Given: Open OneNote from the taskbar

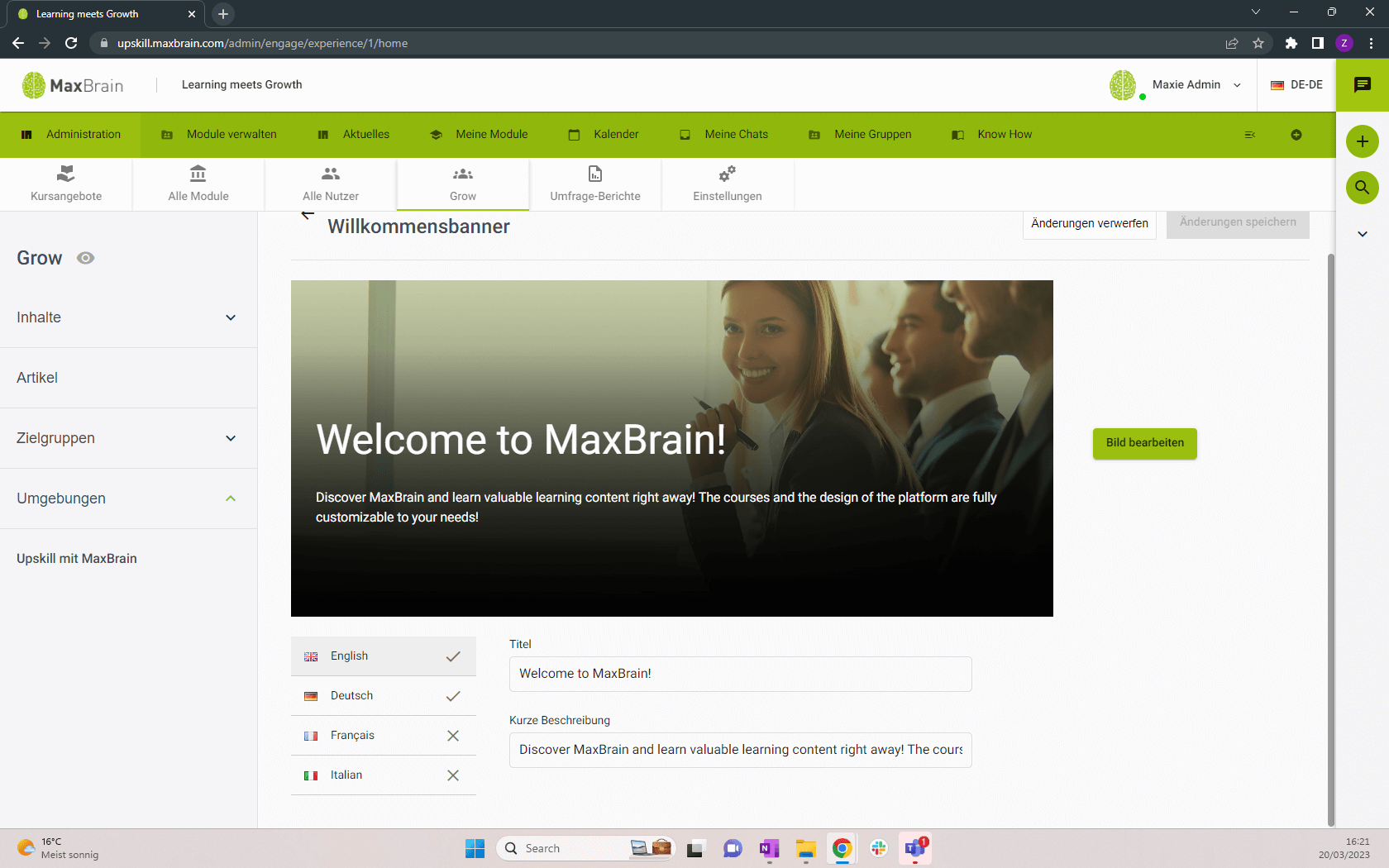Looking at the screenshot, I should click(769, 848).
